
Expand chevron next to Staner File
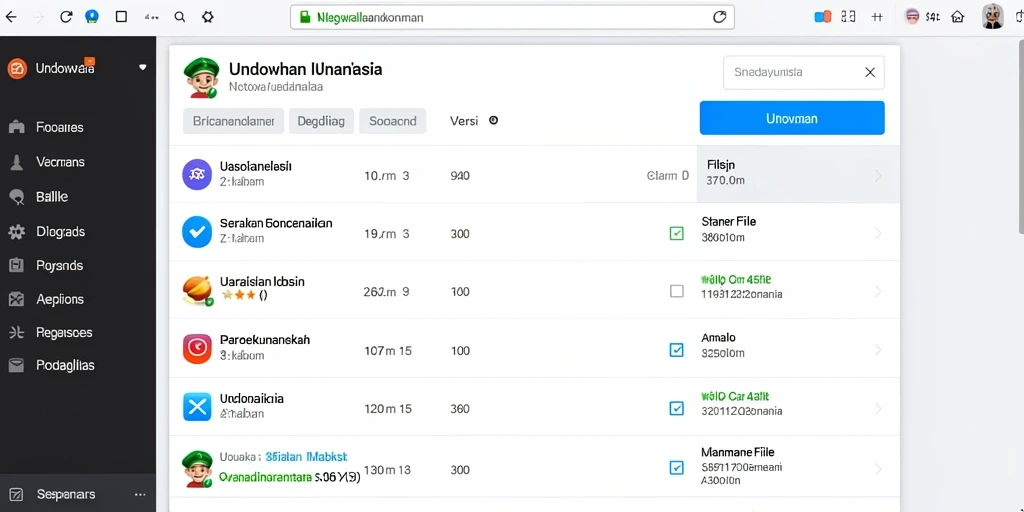[x=878, y=233]
